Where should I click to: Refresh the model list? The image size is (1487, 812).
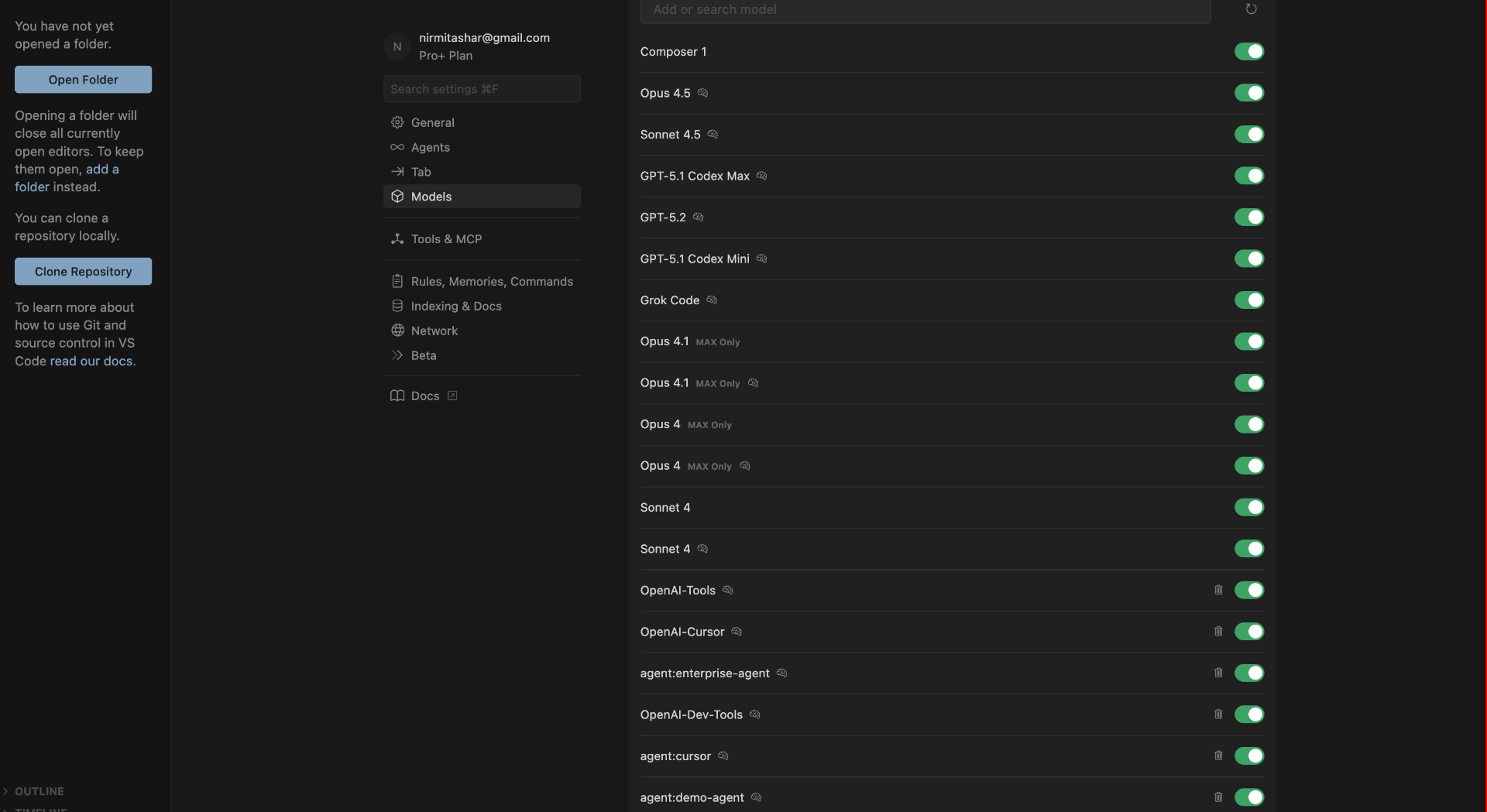click(1251, 9)
